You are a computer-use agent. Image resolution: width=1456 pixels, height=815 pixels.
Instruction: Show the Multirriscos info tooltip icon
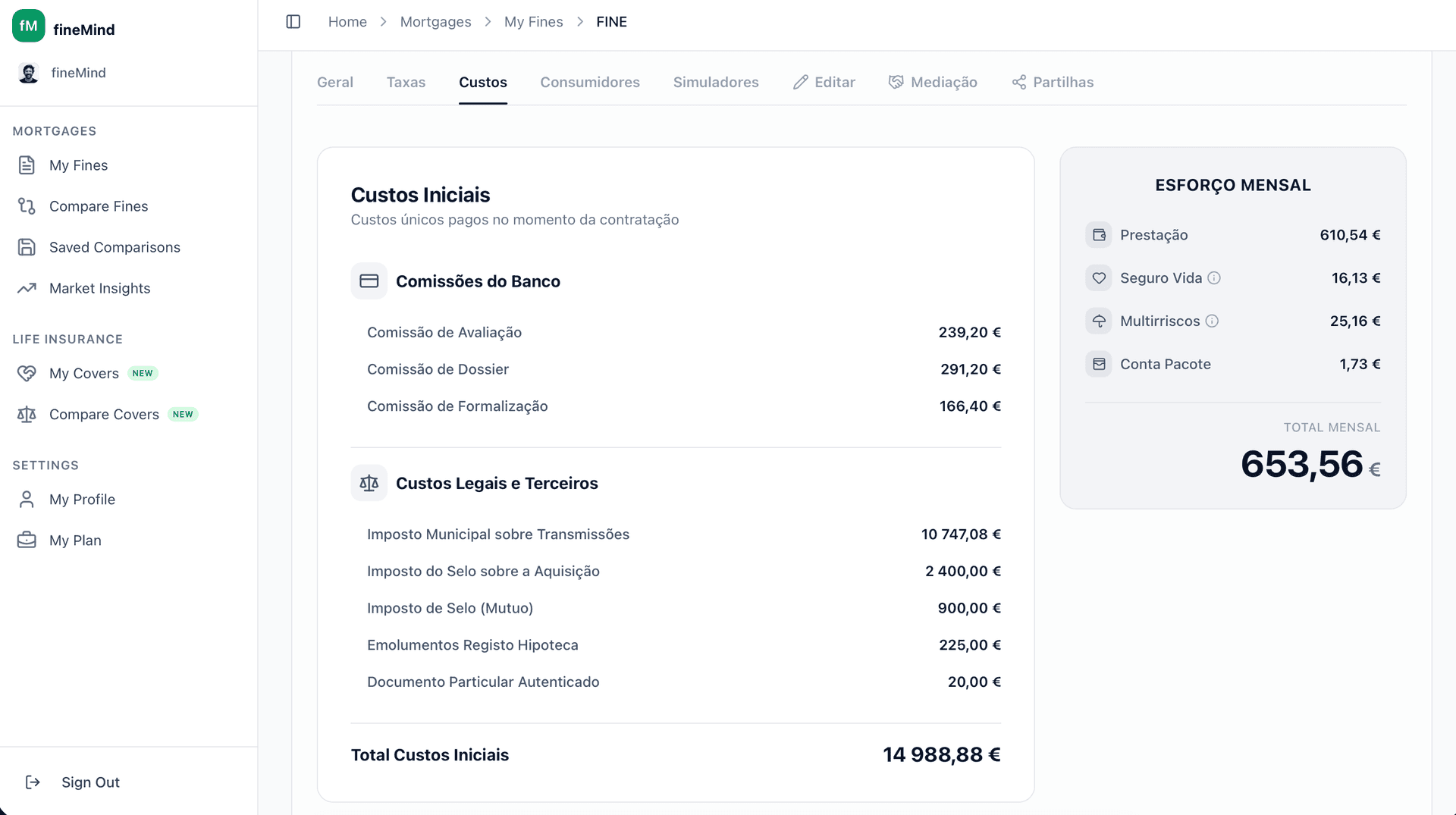[1212, 321]
